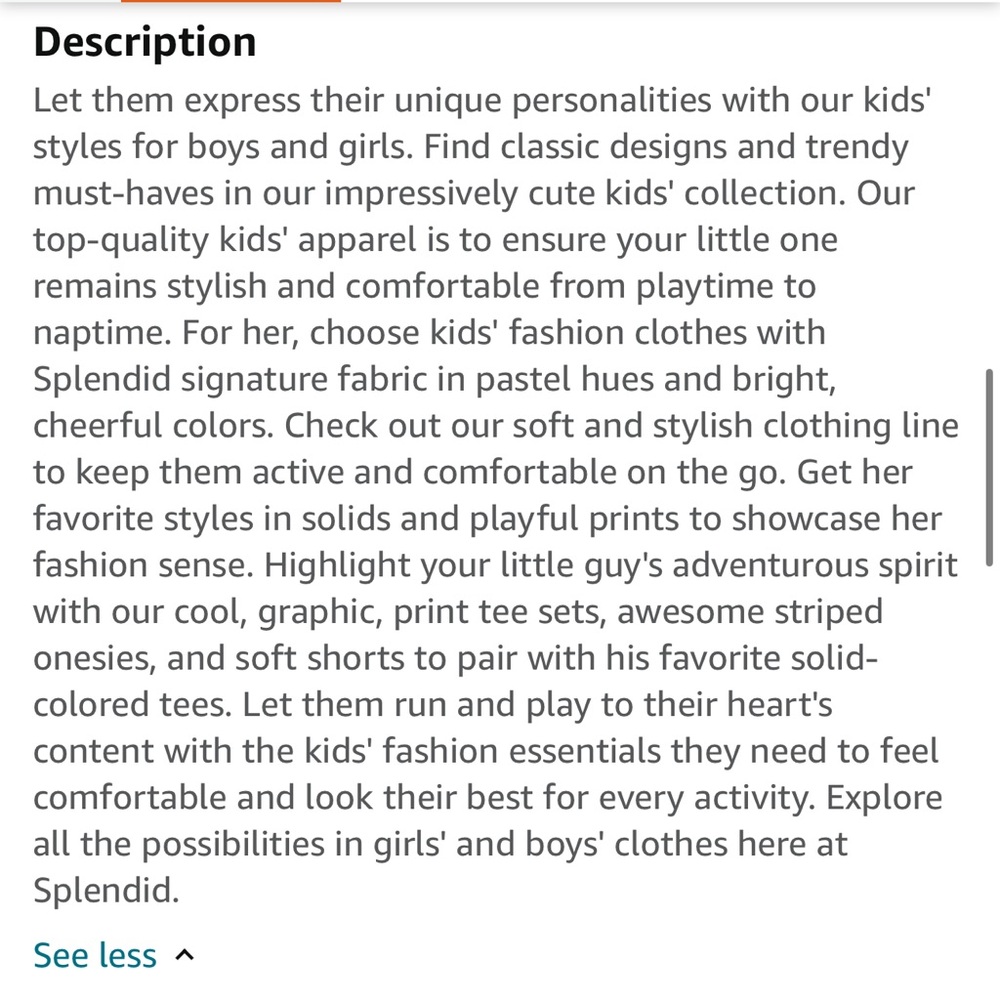
Task: Click the upward chevron beside See less
Action: tap(184, 955)
